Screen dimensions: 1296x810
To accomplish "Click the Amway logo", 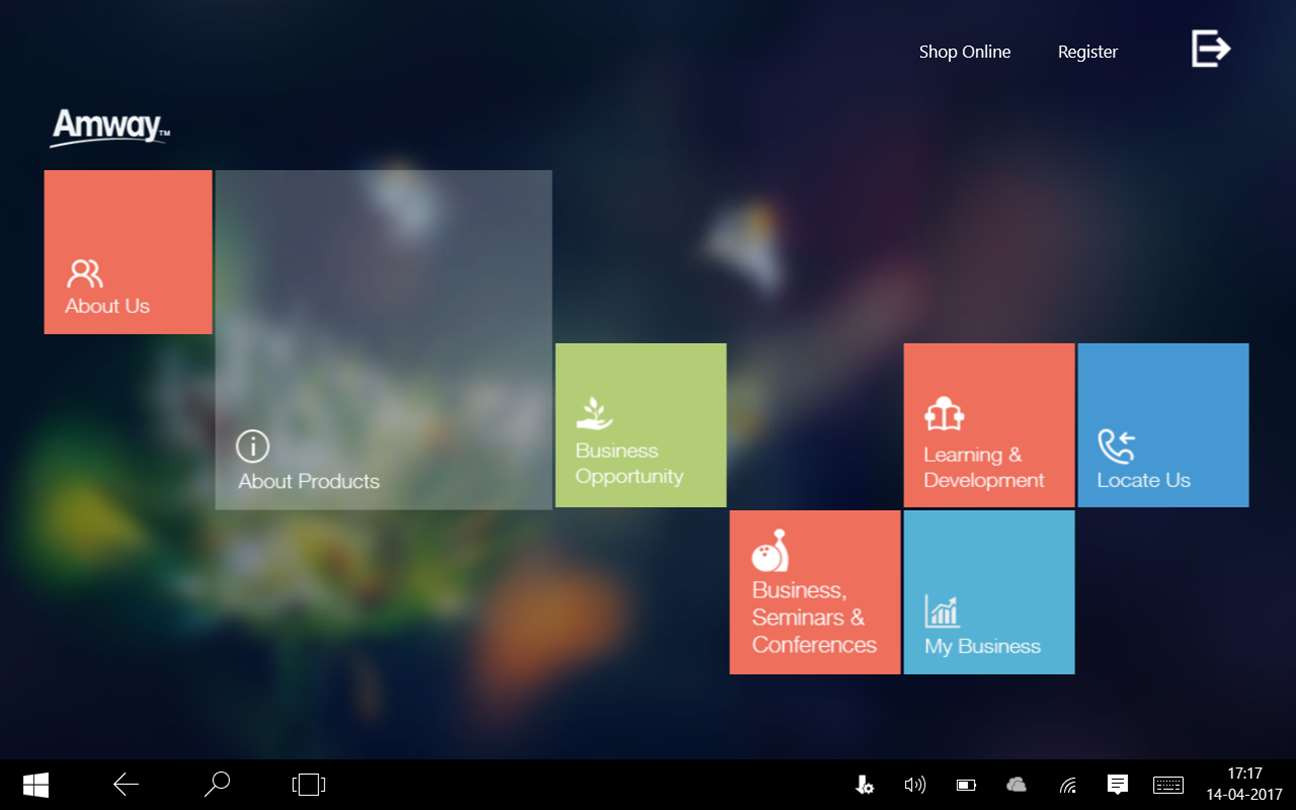I will (110, 128).
